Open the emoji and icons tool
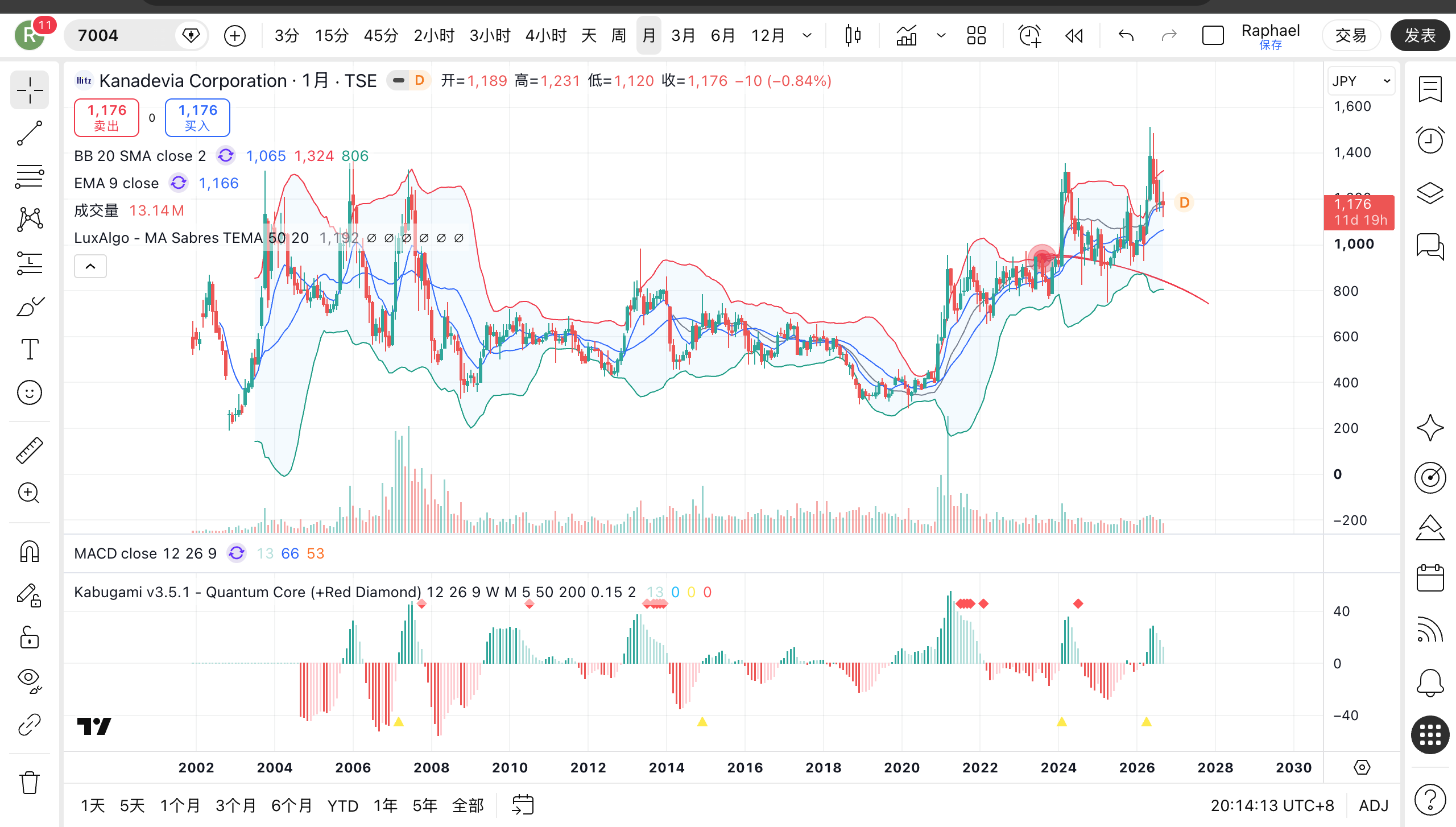Viewport: 1456px width, 827px height. point(30,392)
